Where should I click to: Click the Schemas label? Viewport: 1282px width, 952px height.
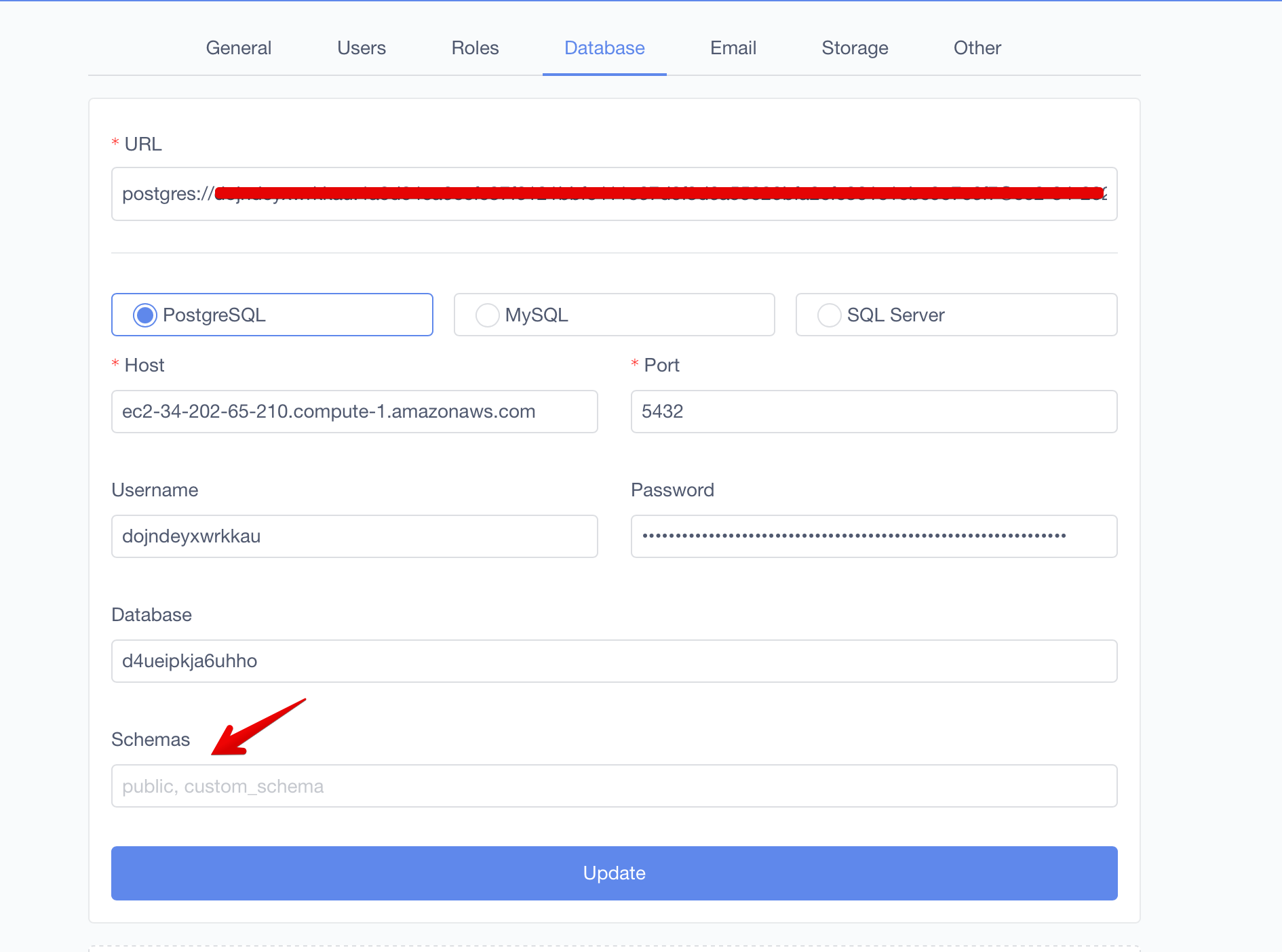pos(151,740)
